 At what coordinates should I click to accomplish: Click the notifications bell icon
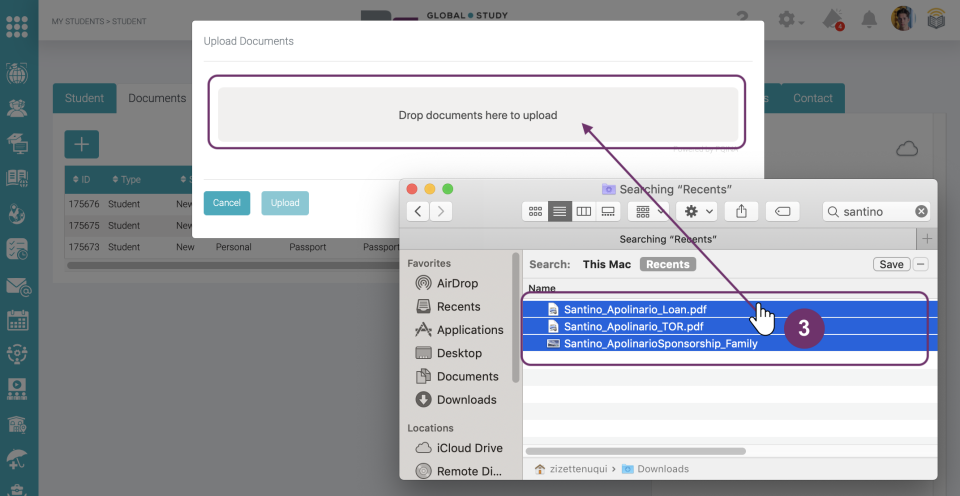[869, 20]
